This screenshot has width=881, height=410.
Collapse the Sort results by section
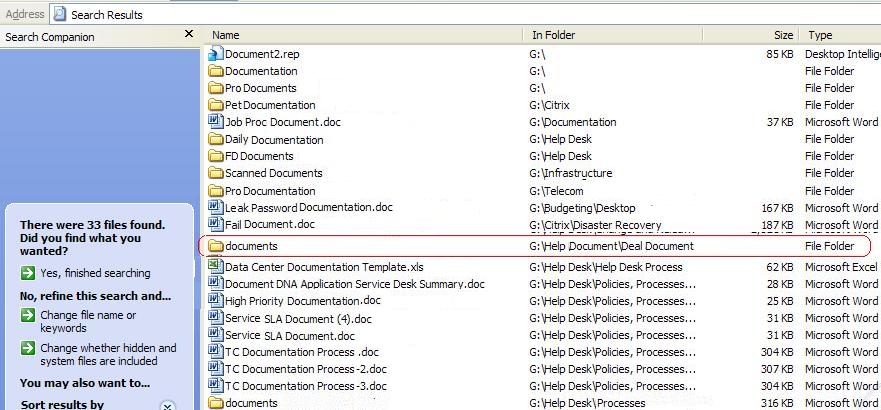tap(168, 406)
